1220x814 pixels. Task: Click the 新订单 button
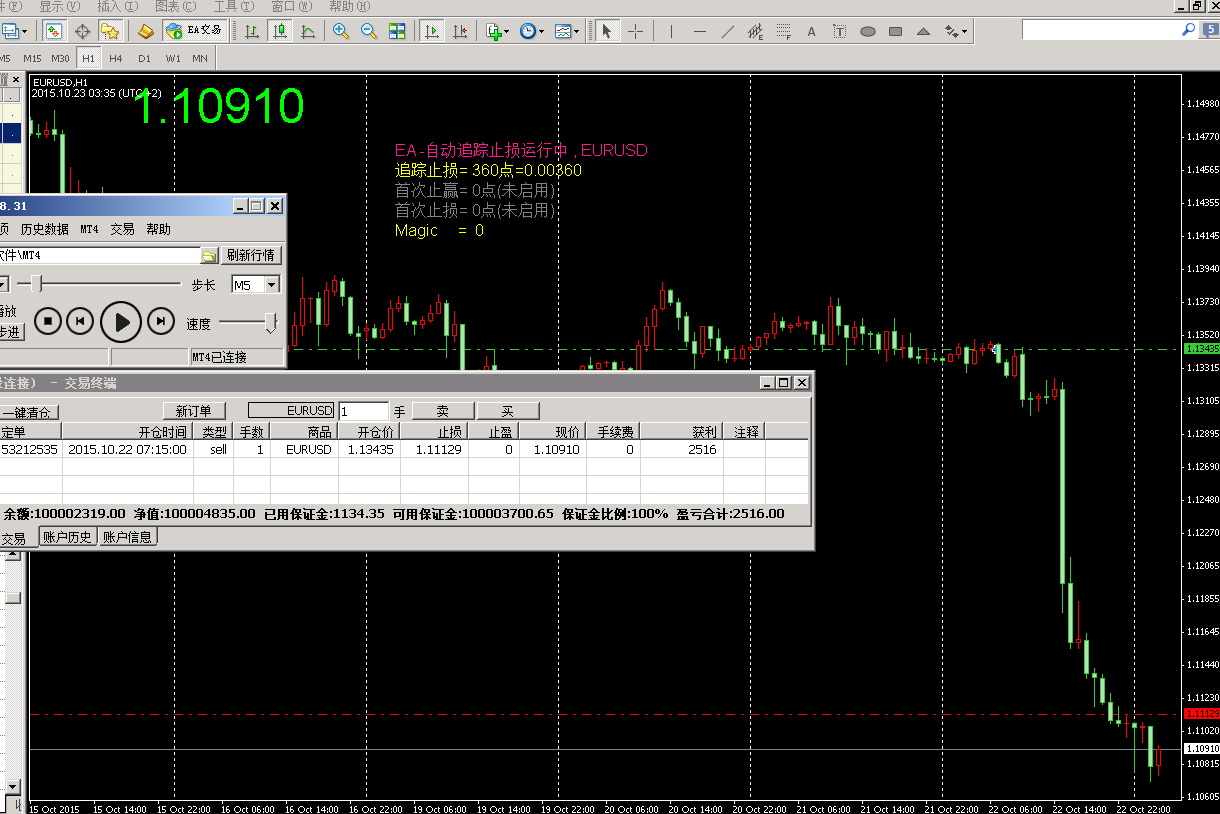tap(194, 411)
